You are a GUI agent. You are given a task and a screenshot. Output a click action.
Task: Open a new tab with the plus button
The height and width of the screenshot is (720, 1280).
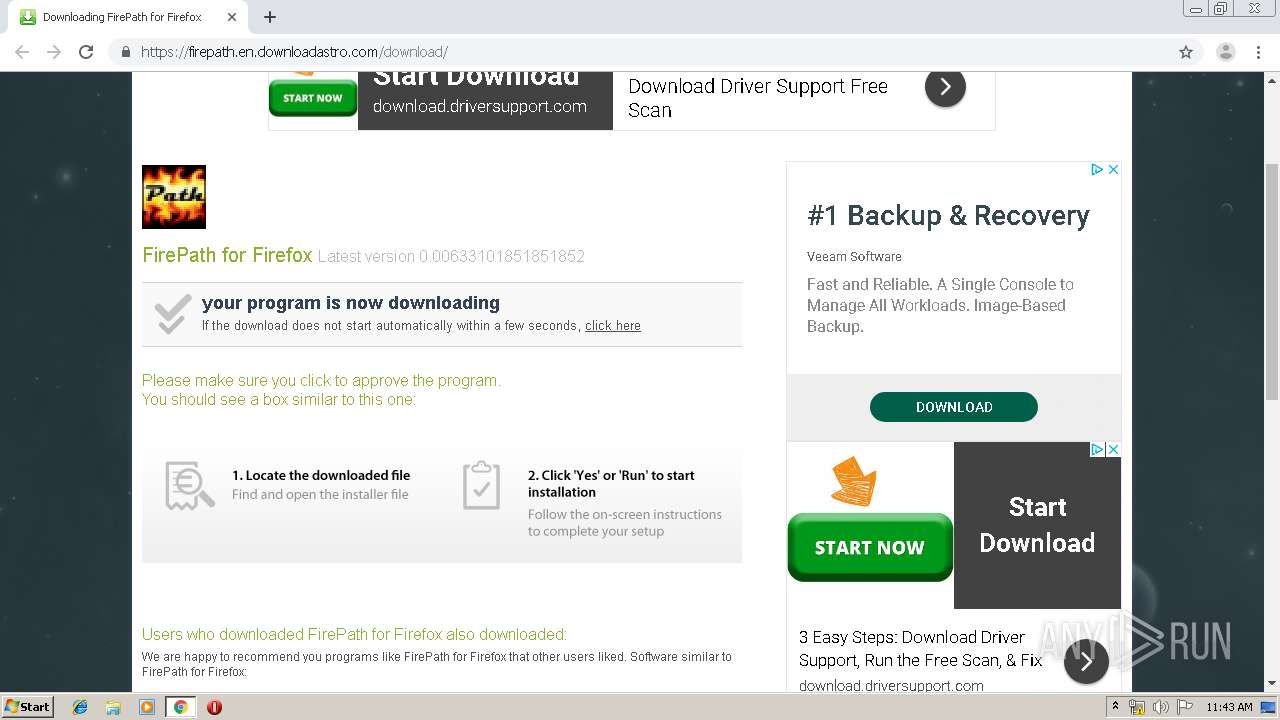pyautogui.click(x=270, y=17)
